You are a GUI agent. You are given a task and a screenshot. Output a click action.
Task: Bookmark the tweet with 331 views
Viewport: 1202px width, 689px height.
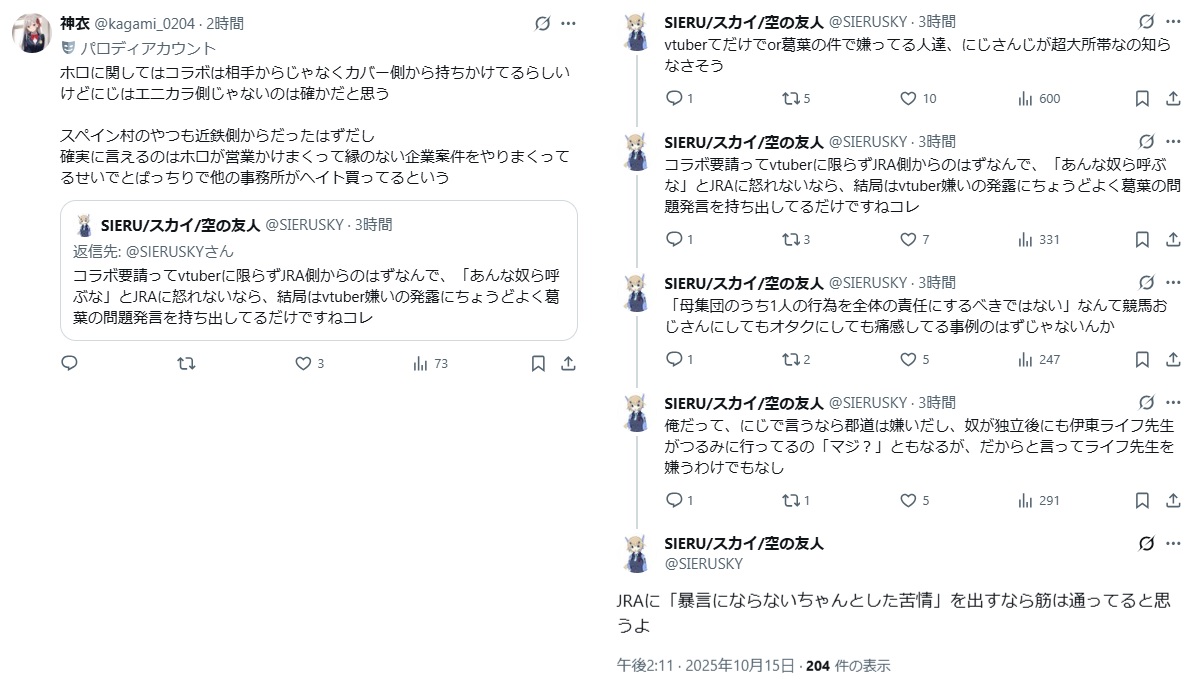(1142, 240)
